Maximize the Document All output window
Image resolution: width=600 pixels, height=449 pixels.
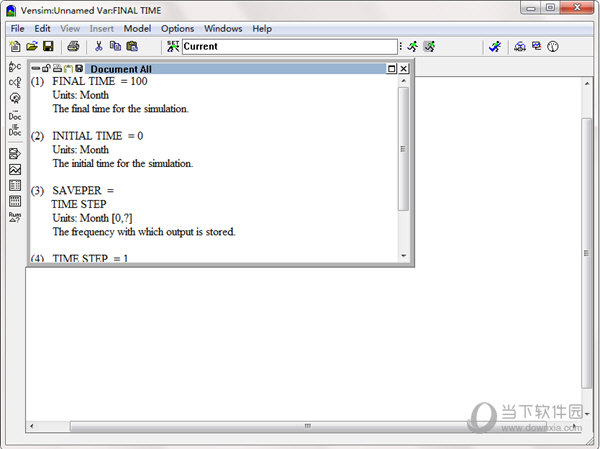(x=392, y=69)
